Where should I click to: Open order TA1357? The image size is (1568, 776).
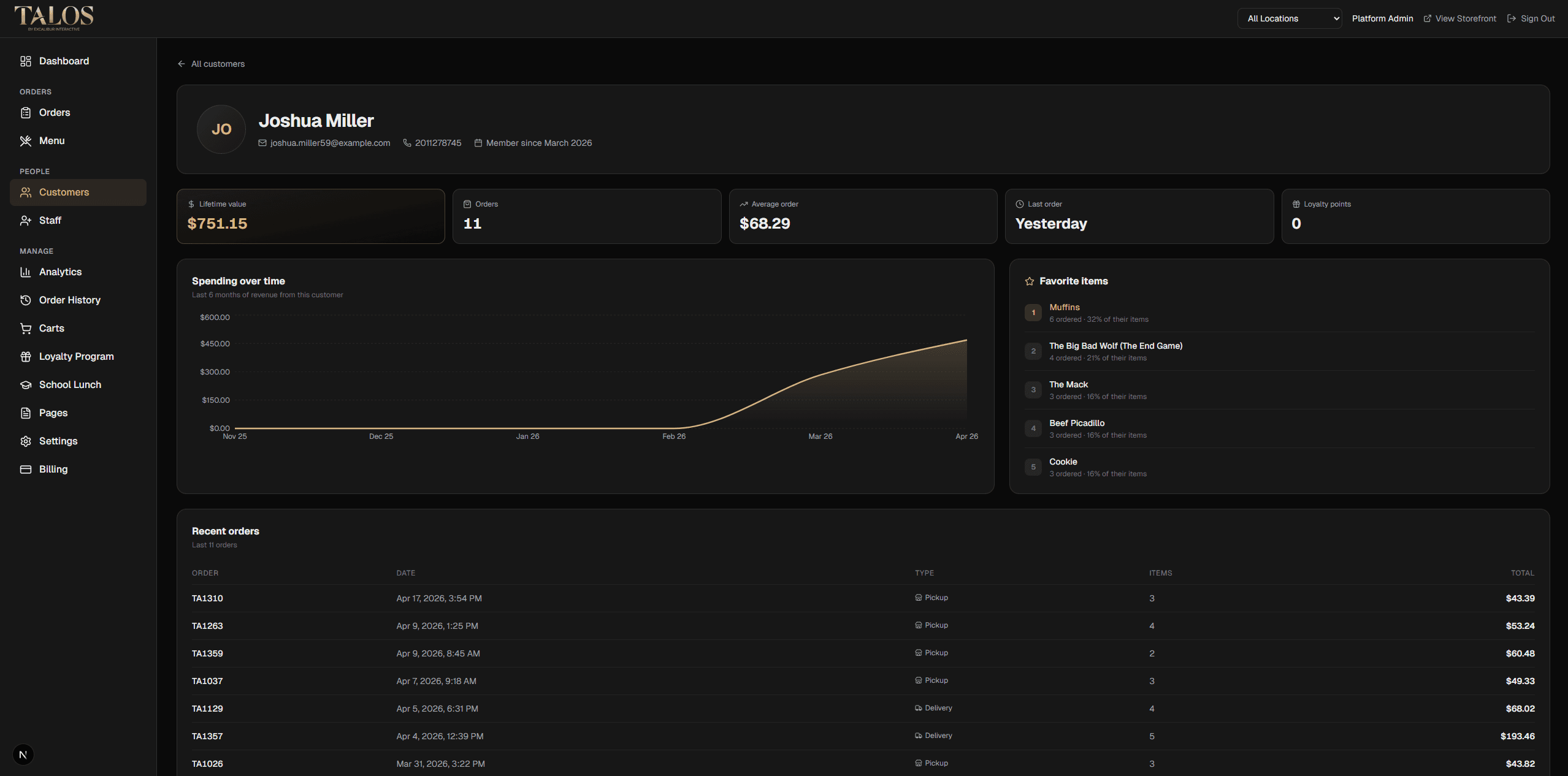click(x=207, y=736)
